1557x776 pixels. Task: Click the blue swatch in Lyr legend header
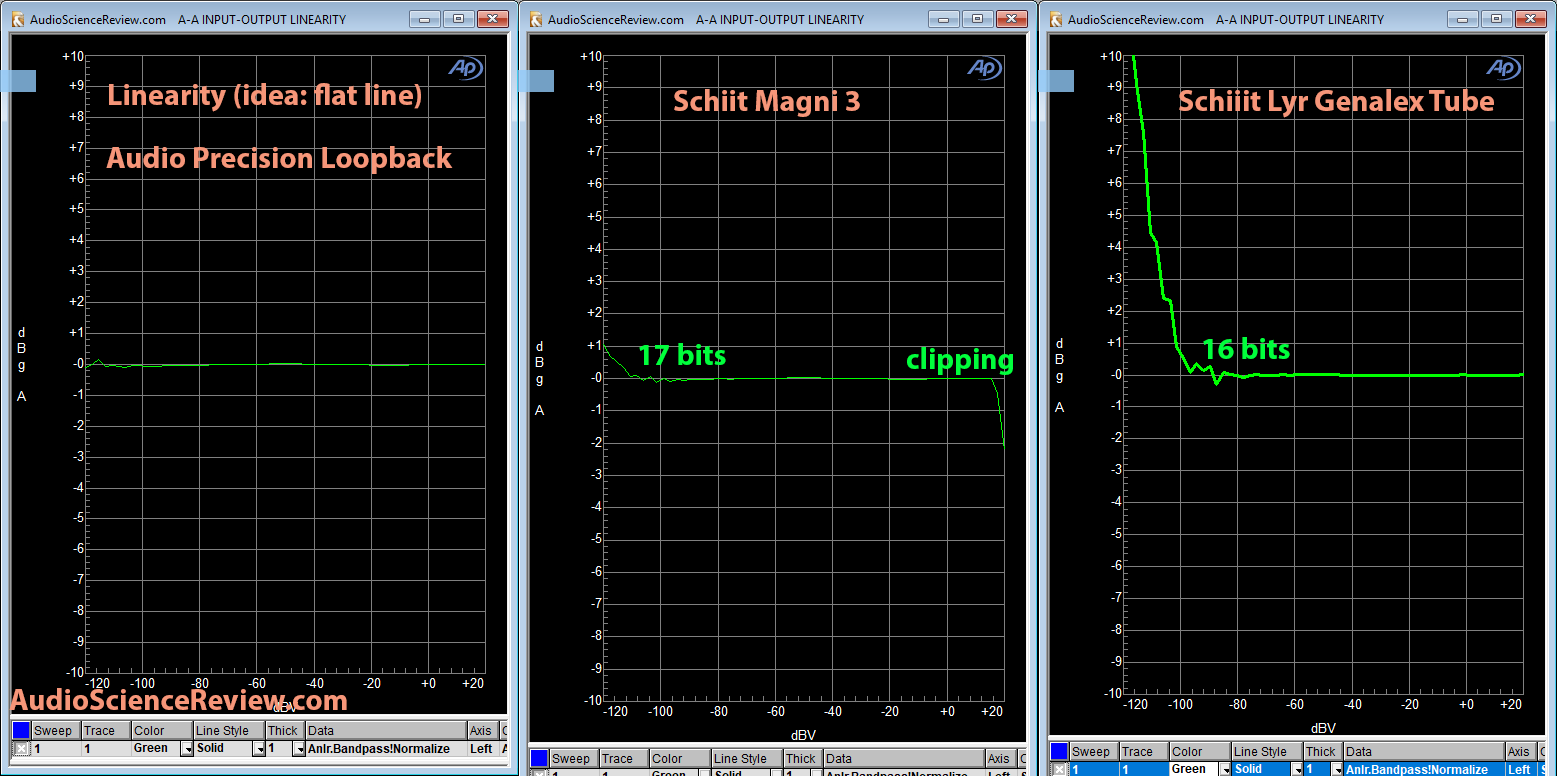pyautogui.click(x=1059, y=751)
